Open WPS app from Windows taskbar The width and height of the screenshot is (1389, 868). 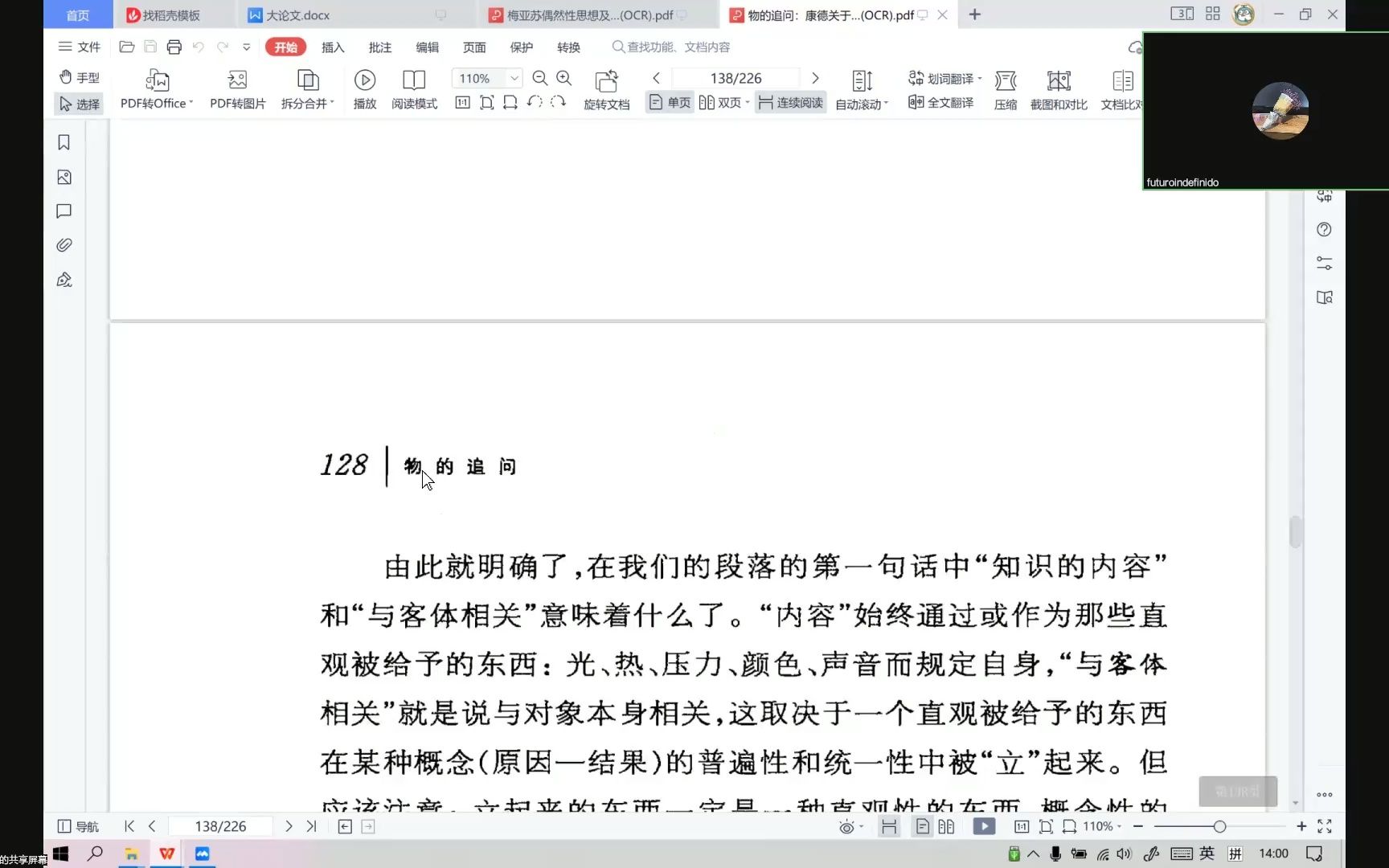click(x=167, y=854)
